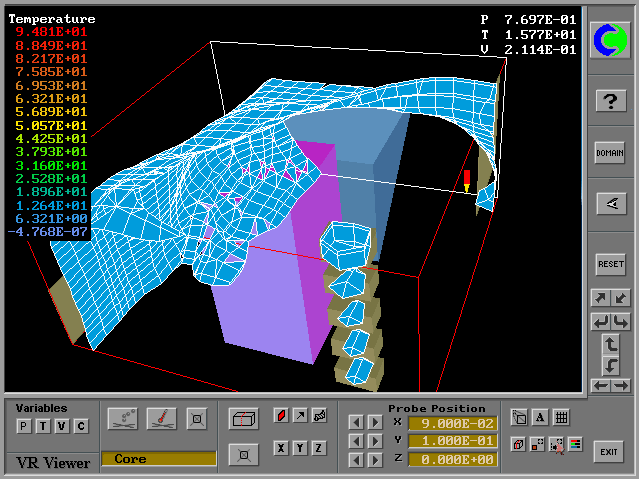The width and height of the screenshot is (639, 479).
Task: Select the P pressure variable
Action: [24, 427]
